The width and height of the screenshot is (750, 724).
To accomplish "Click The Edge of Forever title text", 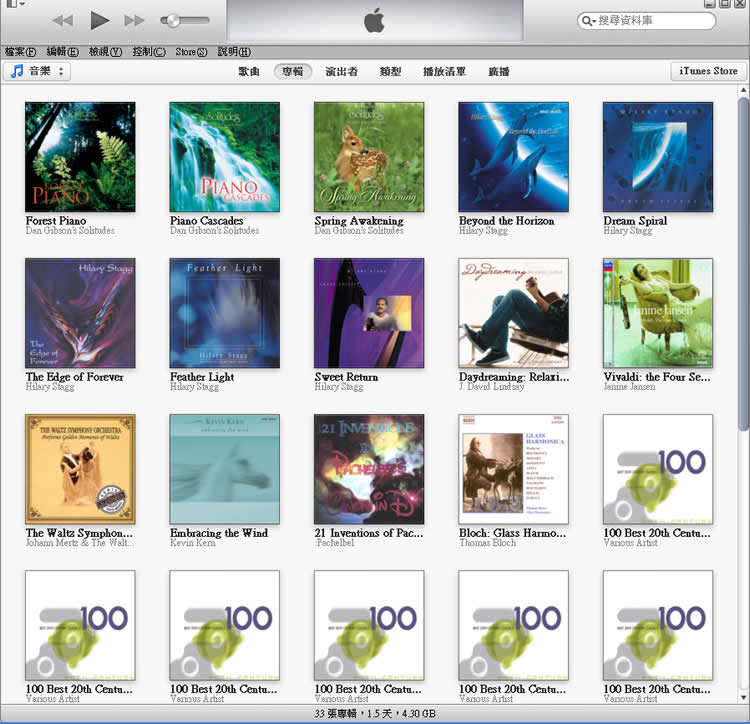I will tap(75, 377).
